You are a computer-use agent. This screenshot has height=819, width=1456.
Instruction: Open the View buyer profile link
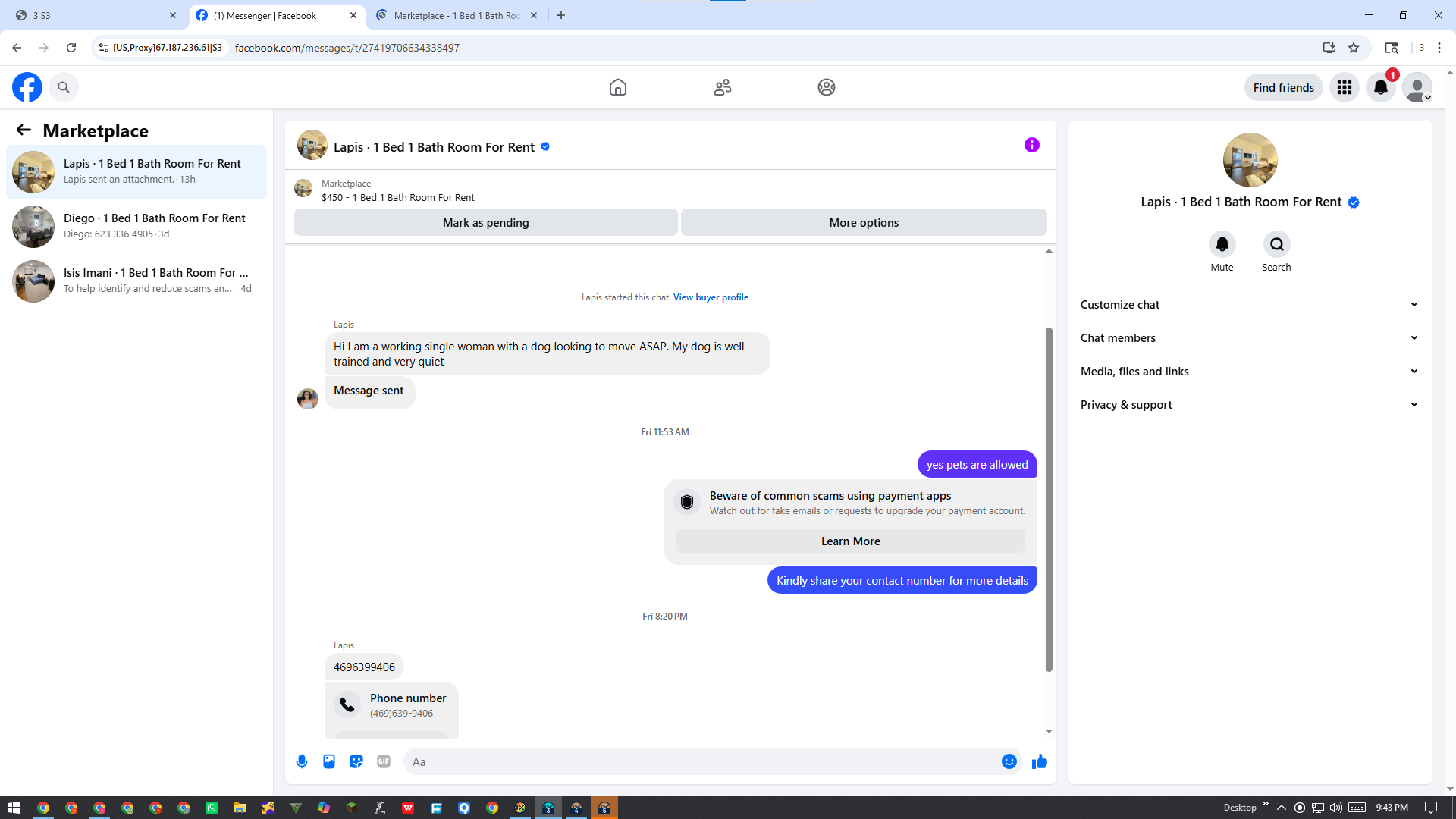[711, 297]
